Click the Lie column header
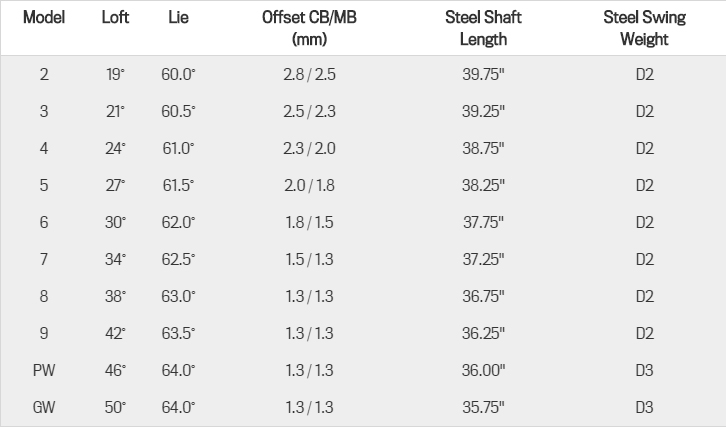 click(178, 18)
